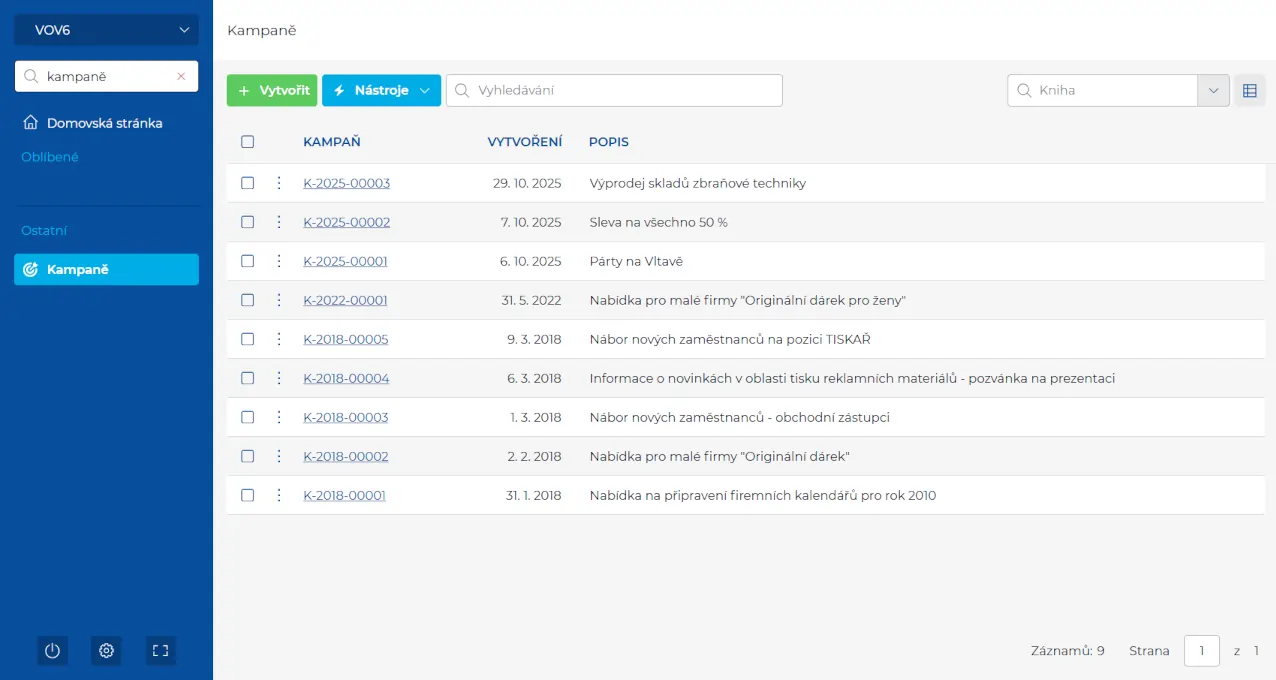This screenshot has width=1276, height=680.
Task: Open the Nástroje tools dropdown
Action: pyautogui.click(x=381, y=90)
